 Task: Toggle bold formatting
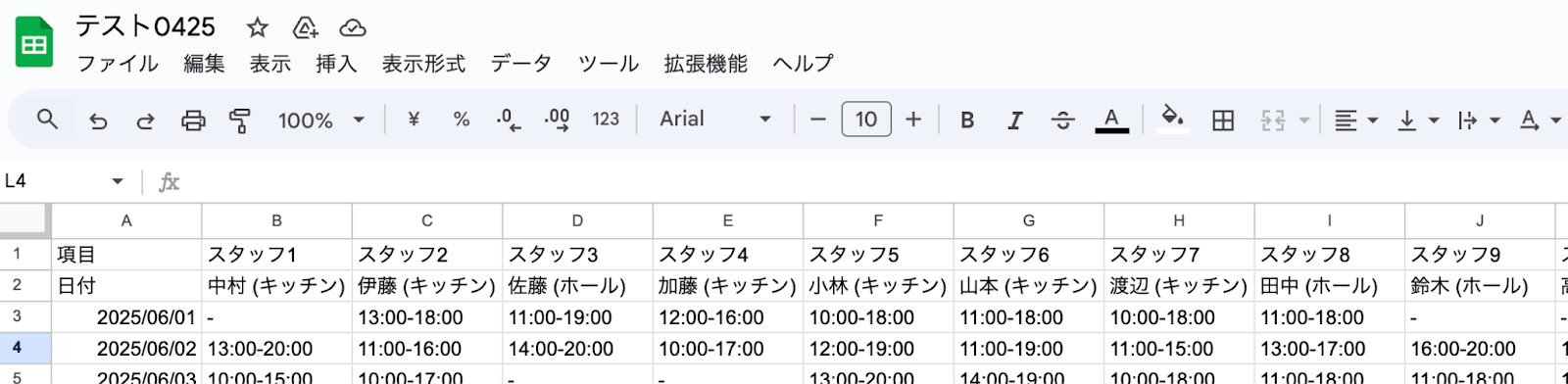[x=967, y=120]
